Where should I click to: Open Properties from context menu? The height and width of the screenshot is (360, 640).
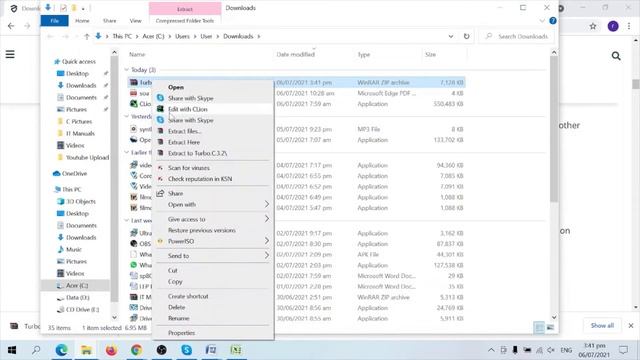click(x=181, y=333)
